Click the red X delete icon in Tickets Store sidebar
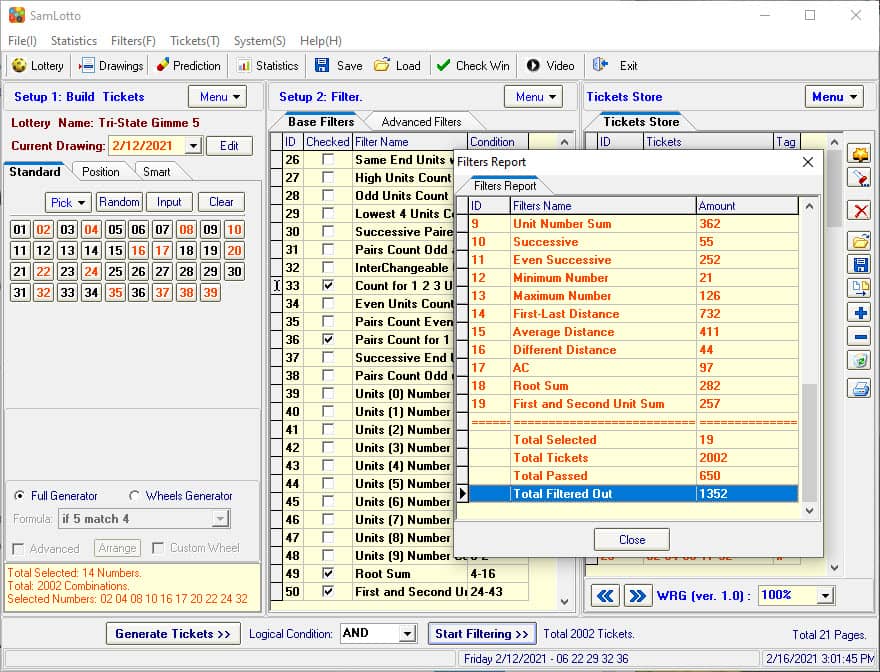 click(860, 211)
